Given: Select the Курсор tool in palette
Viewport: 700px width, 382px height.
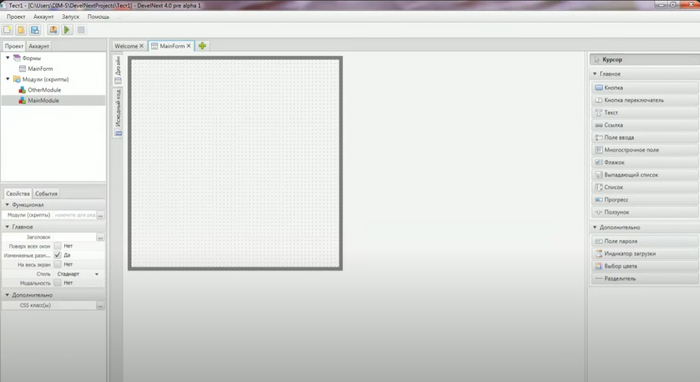Looking at the screenshot, I should tap(645, 59).
